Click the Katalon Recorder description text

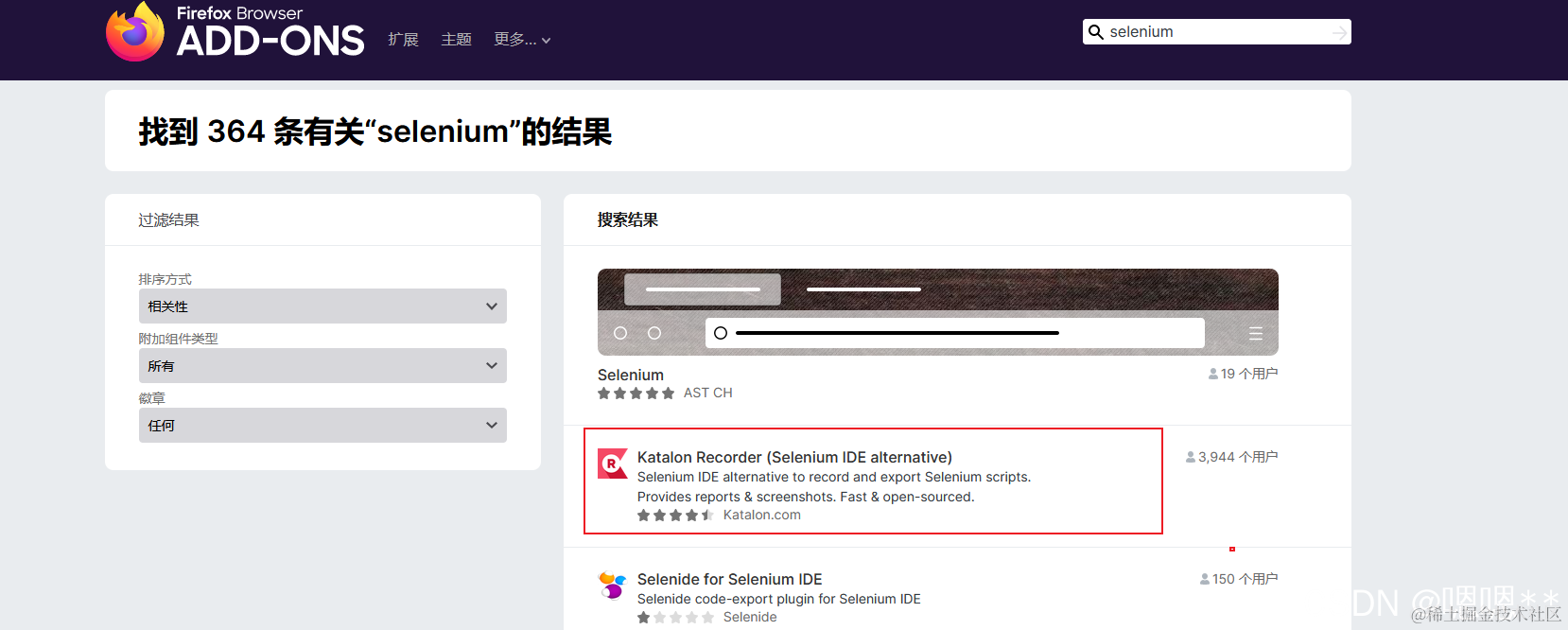click(834, 487)
